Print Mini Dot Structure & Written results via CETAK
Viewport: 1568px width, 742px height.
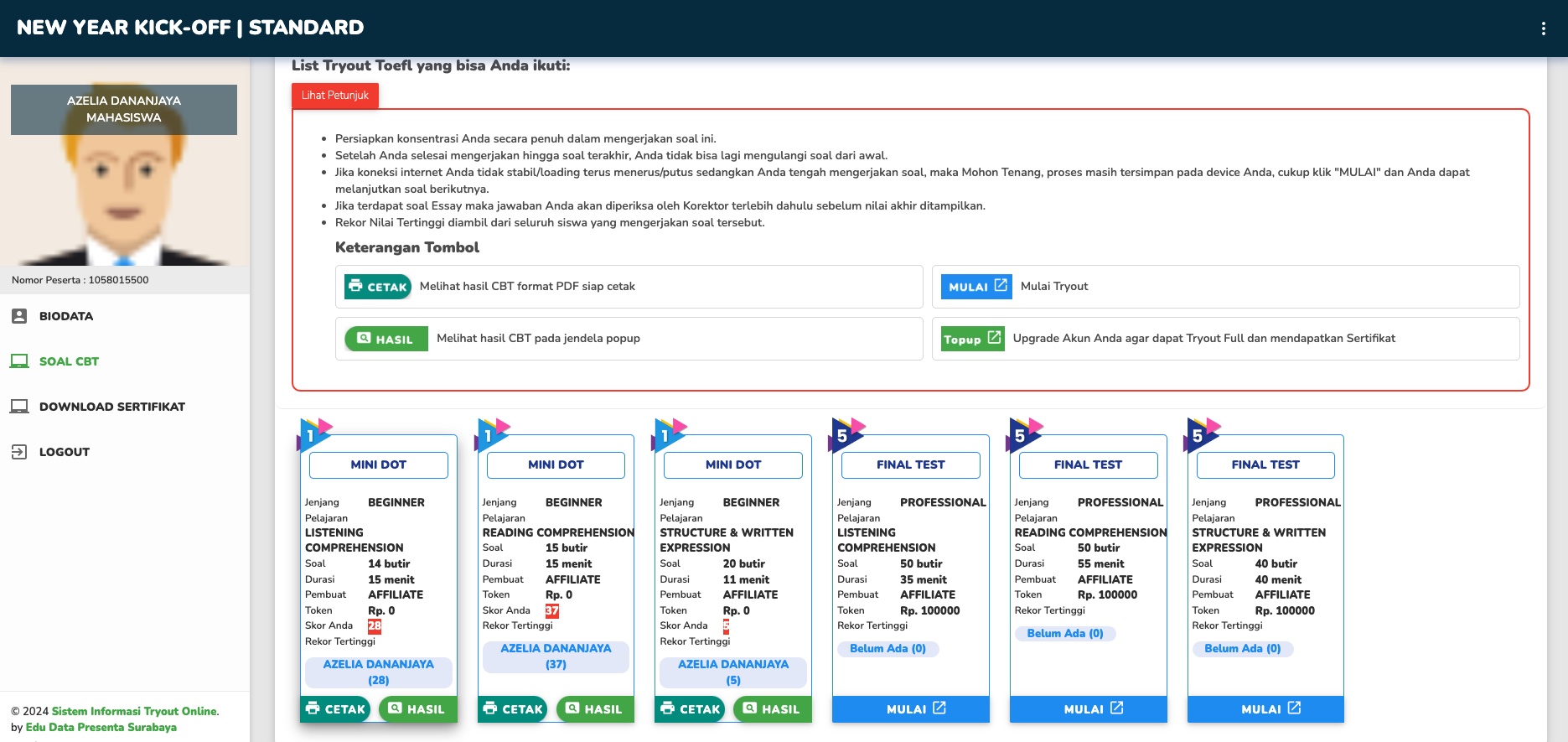pos(690,708)
